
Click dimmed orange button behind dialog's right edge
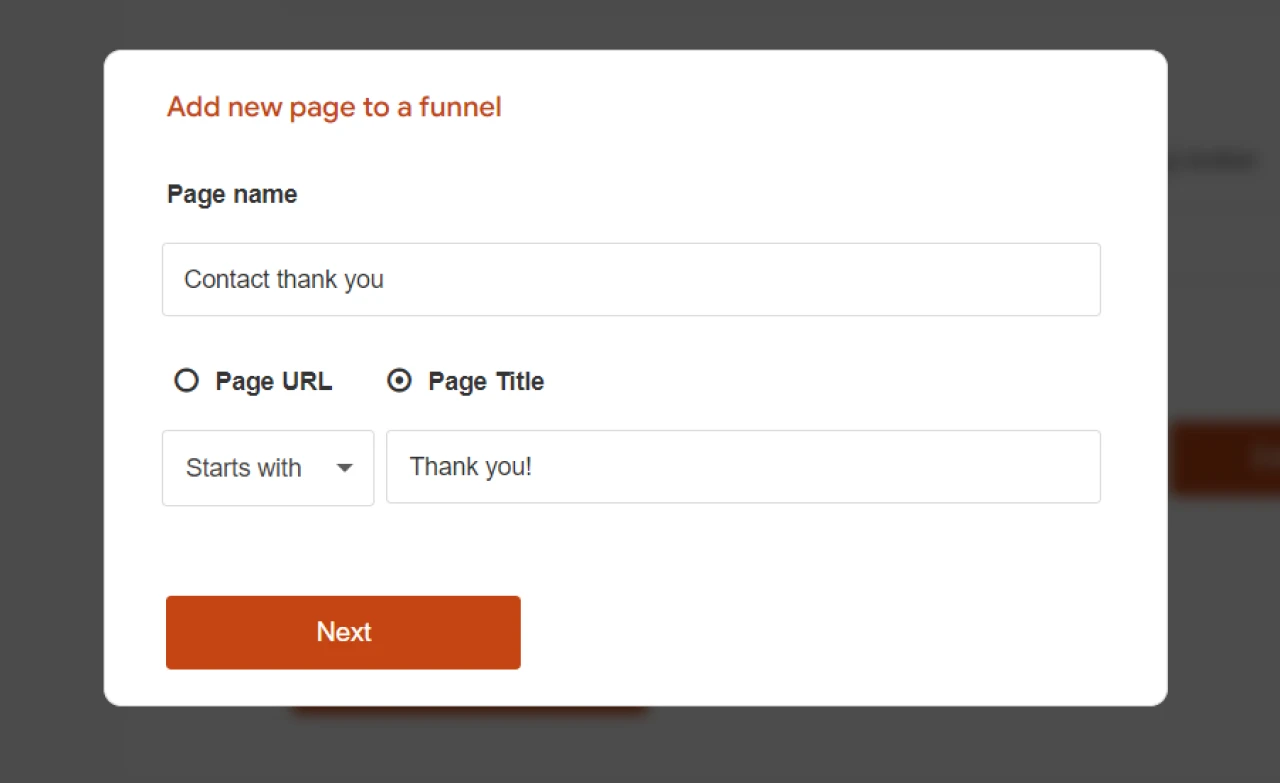tap(1223, 458)
